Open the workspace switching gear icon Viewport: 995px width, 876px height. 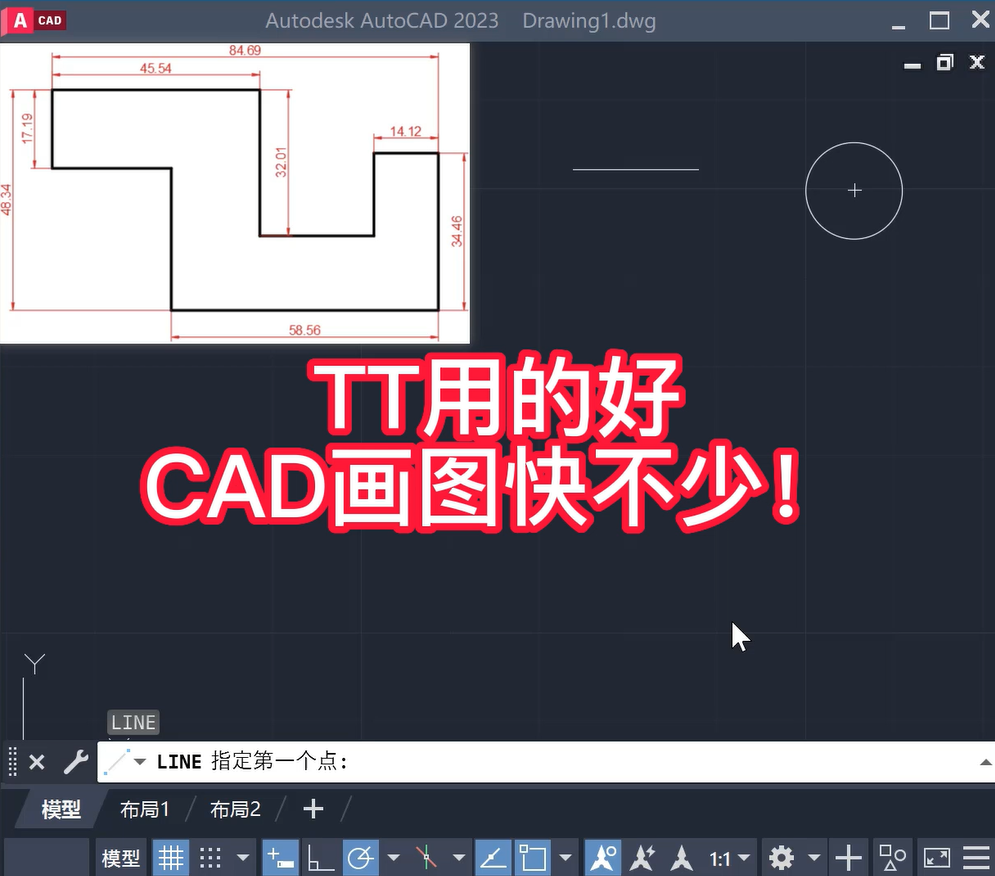[x=781, y=858]
